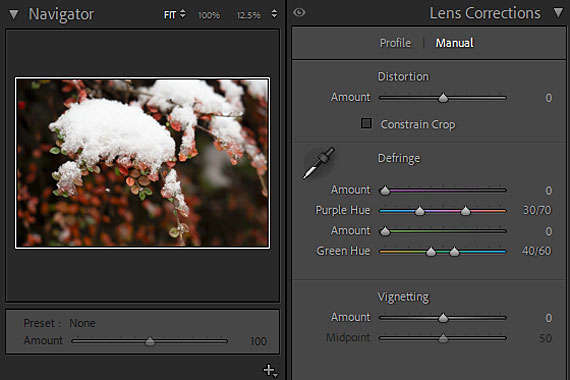Click the Vignetting Midpoint value 50
This screenshot has height=380, width=570.
[546, 339]
